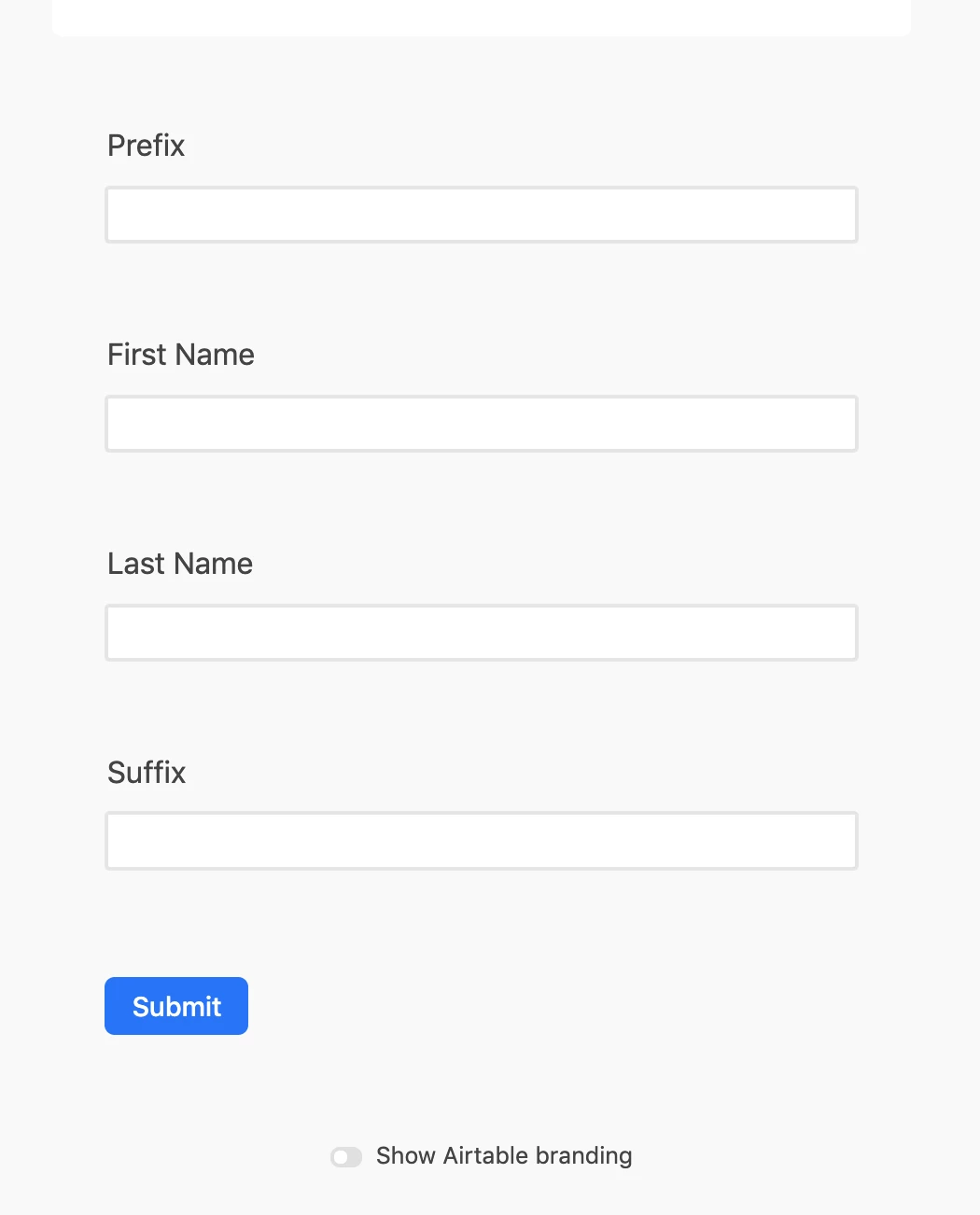Click the word branding beside the switch
The image size is (980, 1215).
click(584, 1156)
